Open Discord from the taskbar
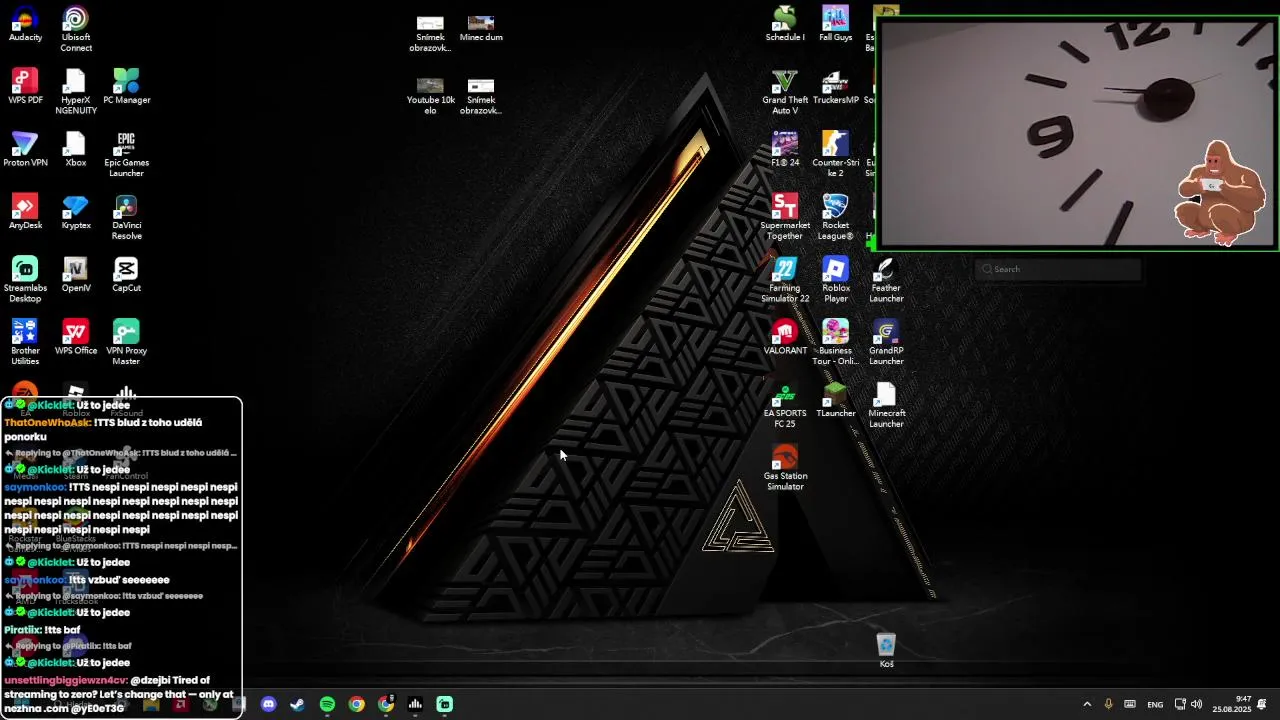The image size is (1280, 720). click(268, 704)
